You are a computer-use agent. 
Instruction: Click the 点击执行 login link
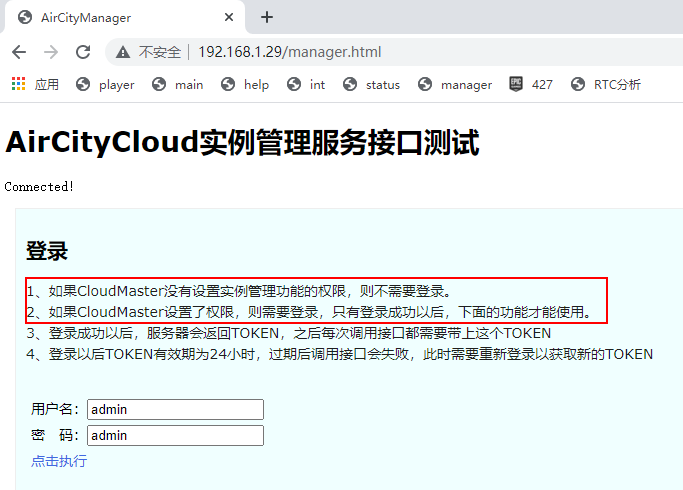click(x=59, y=461)
